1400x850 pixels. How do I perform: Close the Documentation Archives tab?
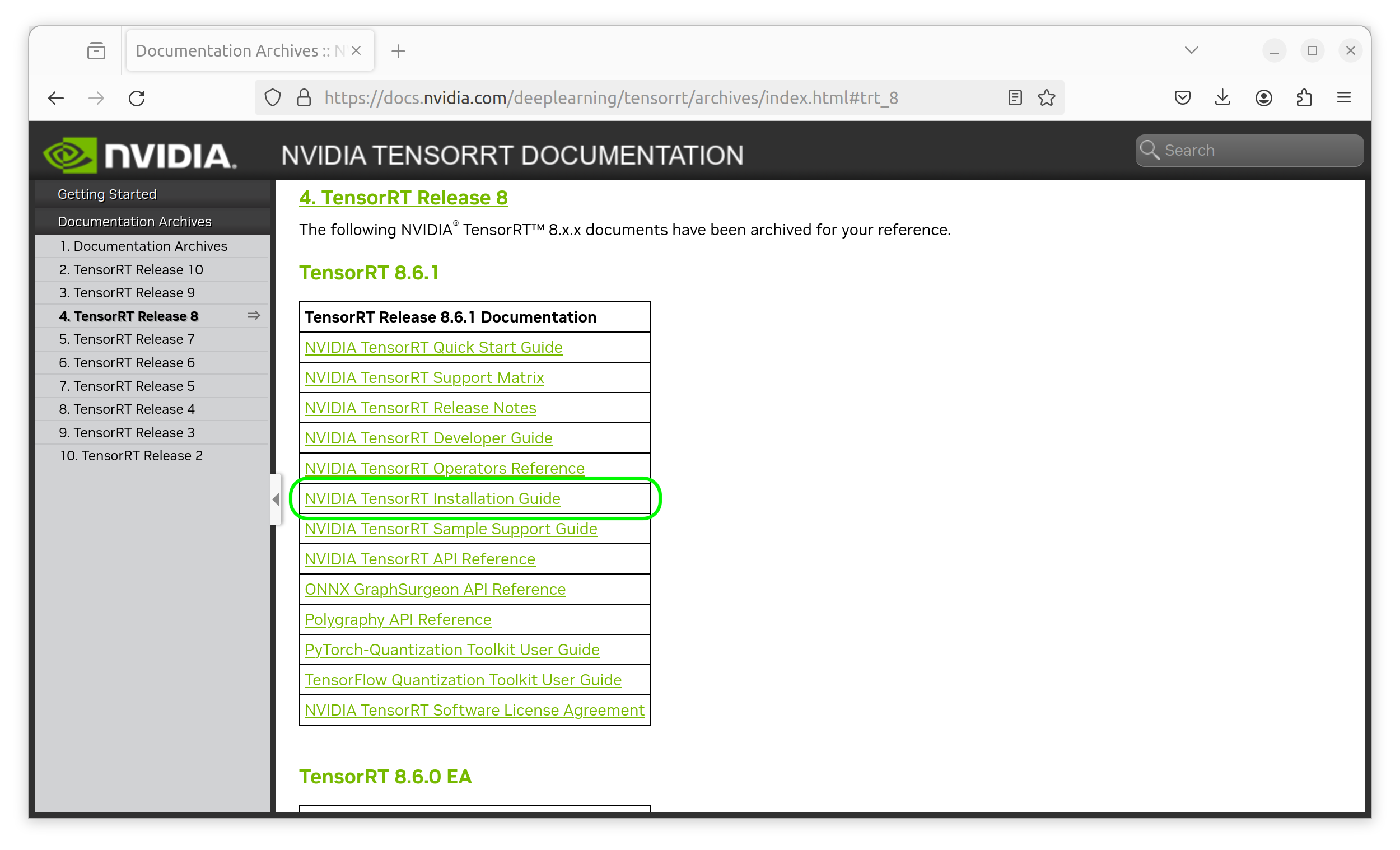click(356, 50)
